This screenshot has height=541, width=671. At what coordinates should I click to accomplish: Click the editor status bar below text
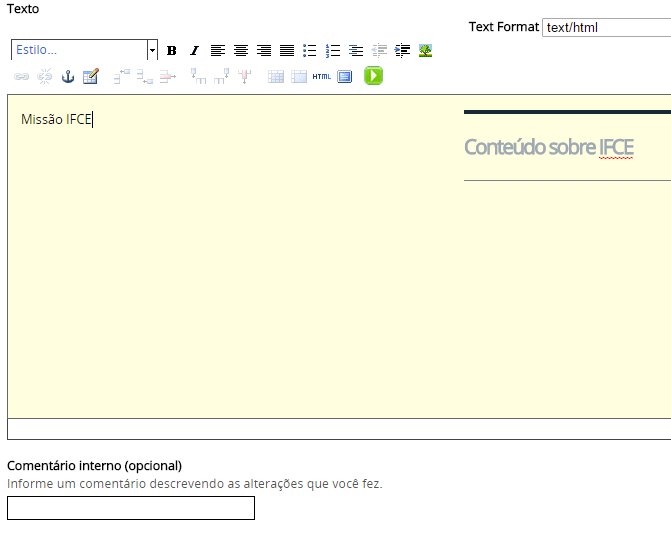pyautogui.click(x=339, y=429)
